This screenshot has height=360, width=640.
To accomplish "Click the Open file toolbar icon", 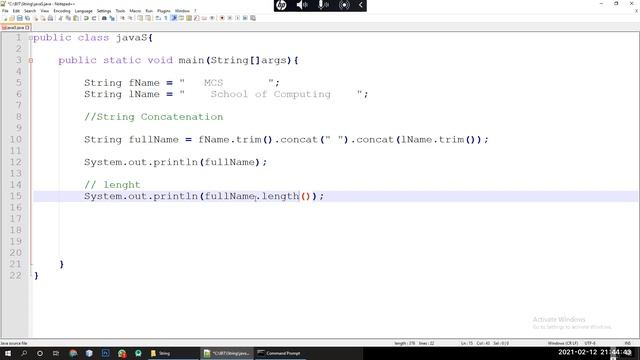I will [12, 18].
